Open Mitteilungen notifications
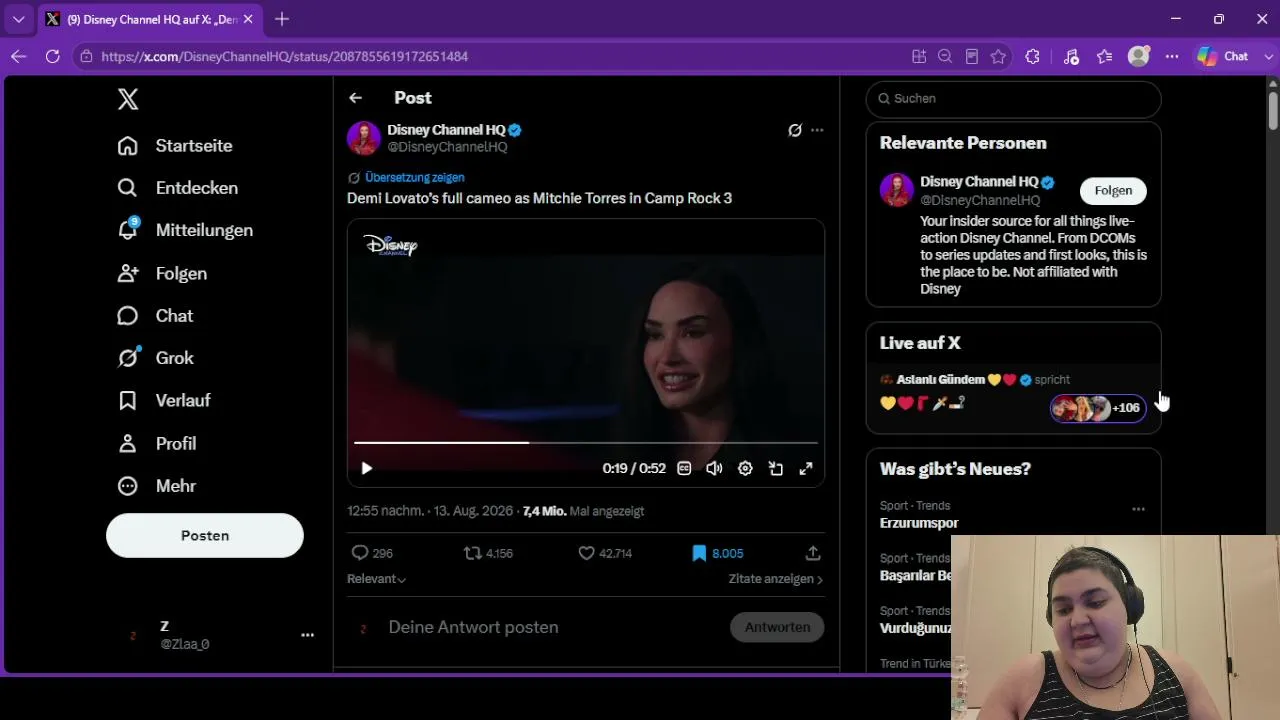The image size is (1280, 720). (x=185, y=230)
